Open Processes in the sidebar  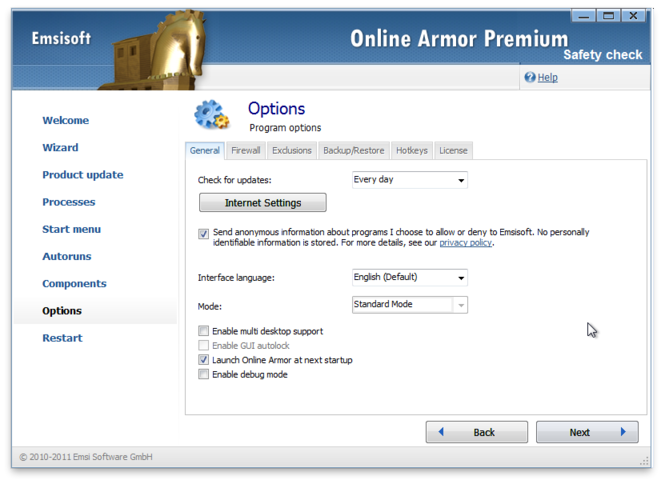69,202
